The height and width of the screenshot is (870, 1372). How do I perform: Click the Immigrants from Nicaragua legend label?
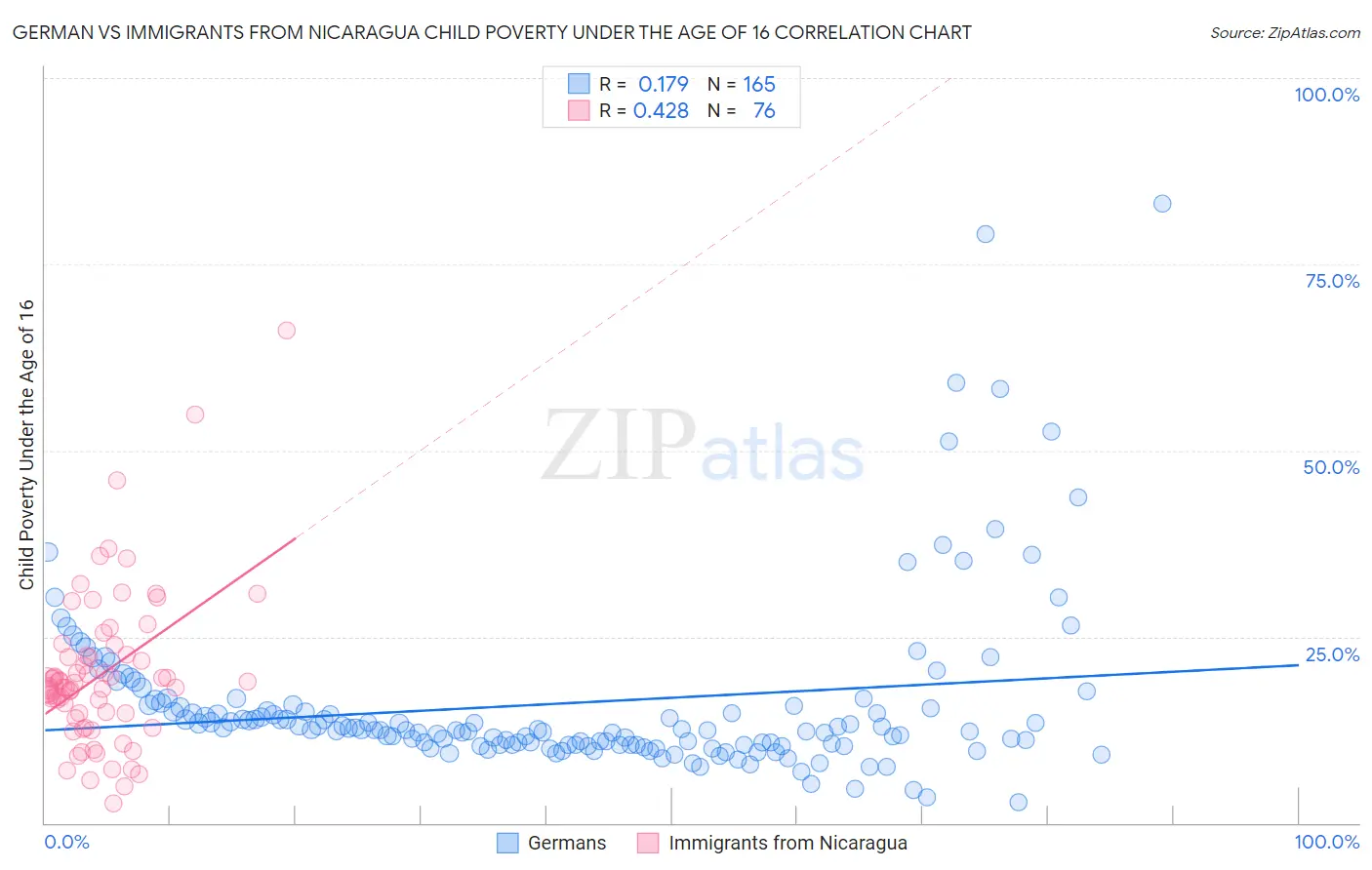click(787, 843)
